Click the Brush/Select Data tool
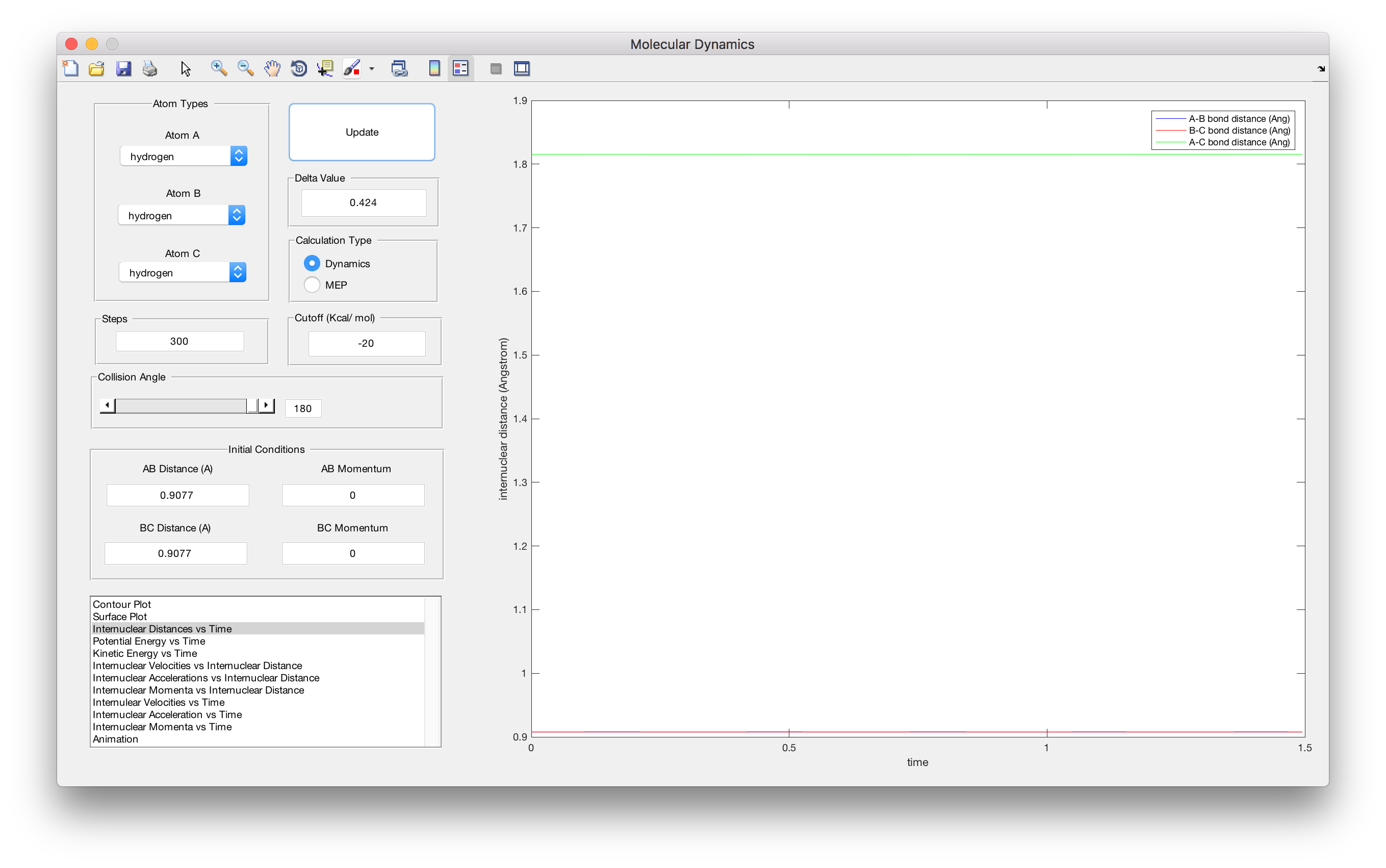 tap(352, 69)
